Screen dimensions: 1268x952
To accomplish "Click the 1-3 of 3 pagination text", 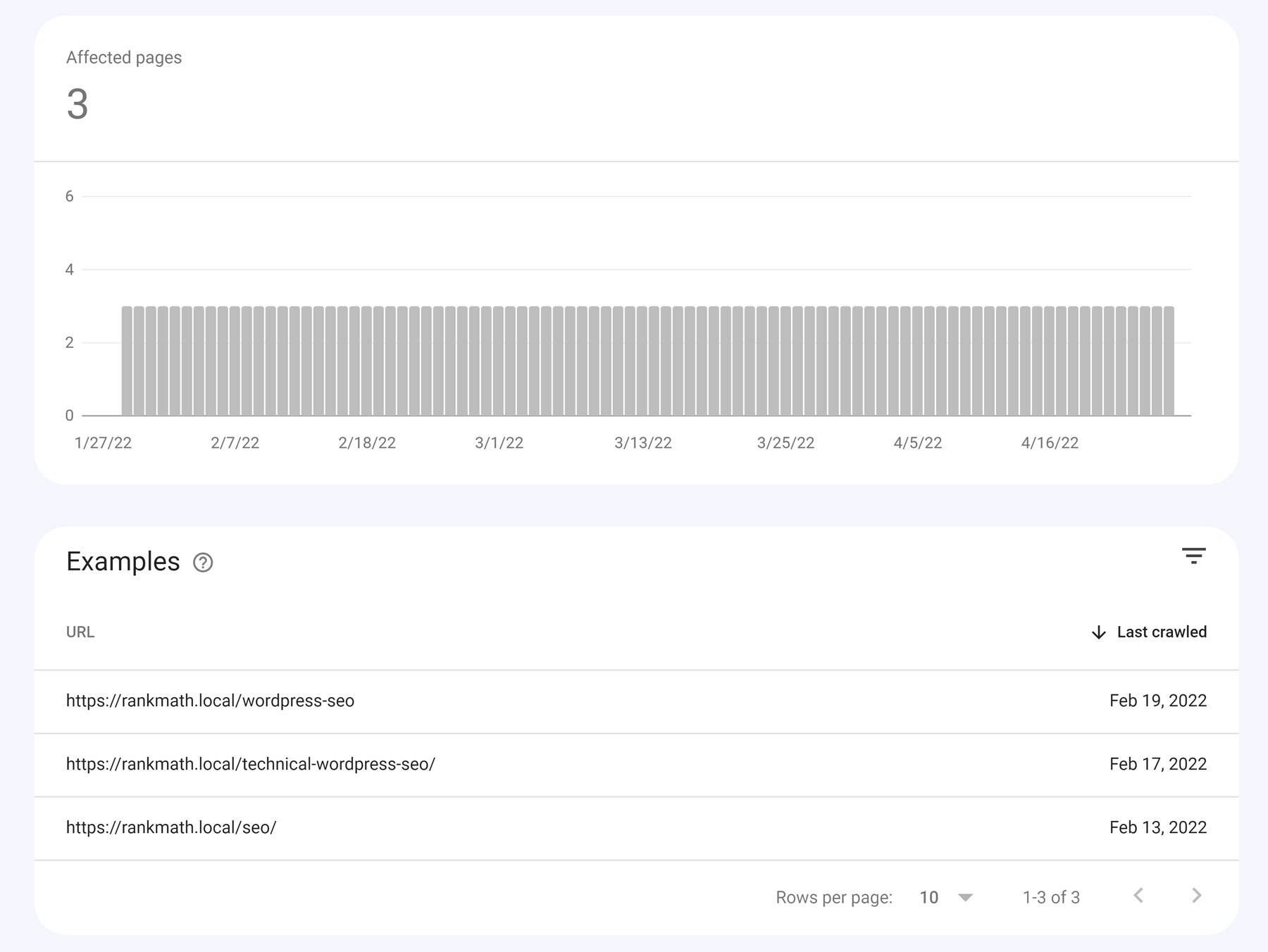I will pyautogui.click(x=1051, y=897).
